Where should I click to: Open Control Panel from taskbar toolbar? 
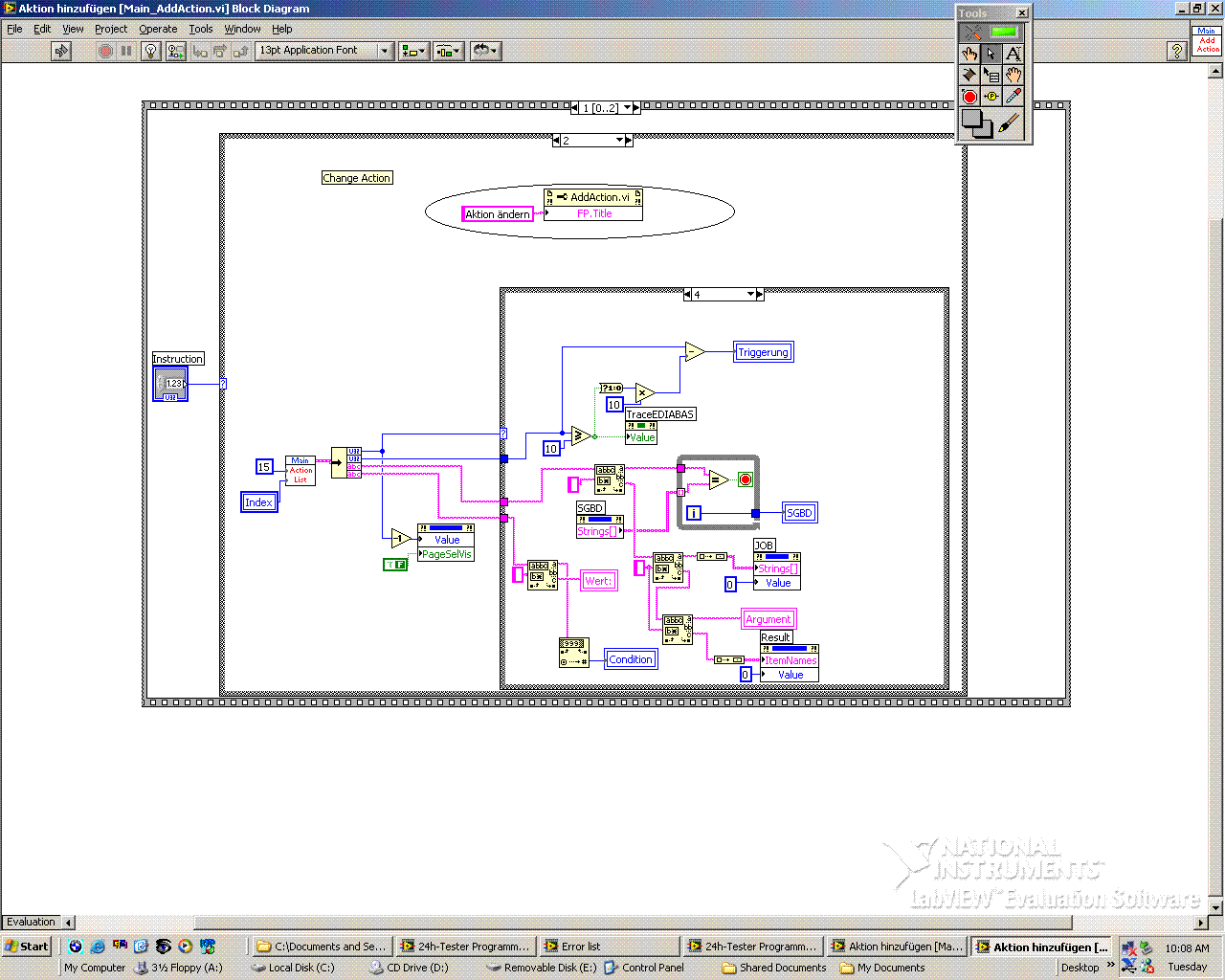coord(644,968)
